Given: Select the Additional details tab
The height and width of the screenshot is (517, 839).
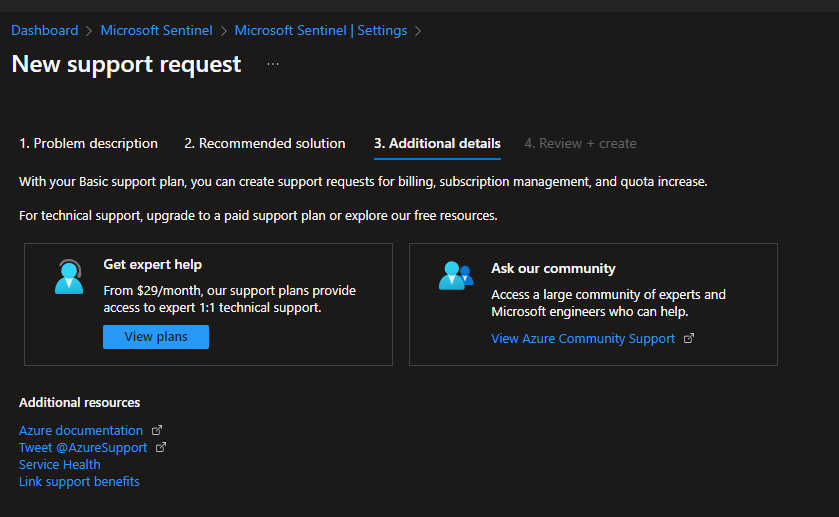Looking at the screenshot, I should coord(437,144).
